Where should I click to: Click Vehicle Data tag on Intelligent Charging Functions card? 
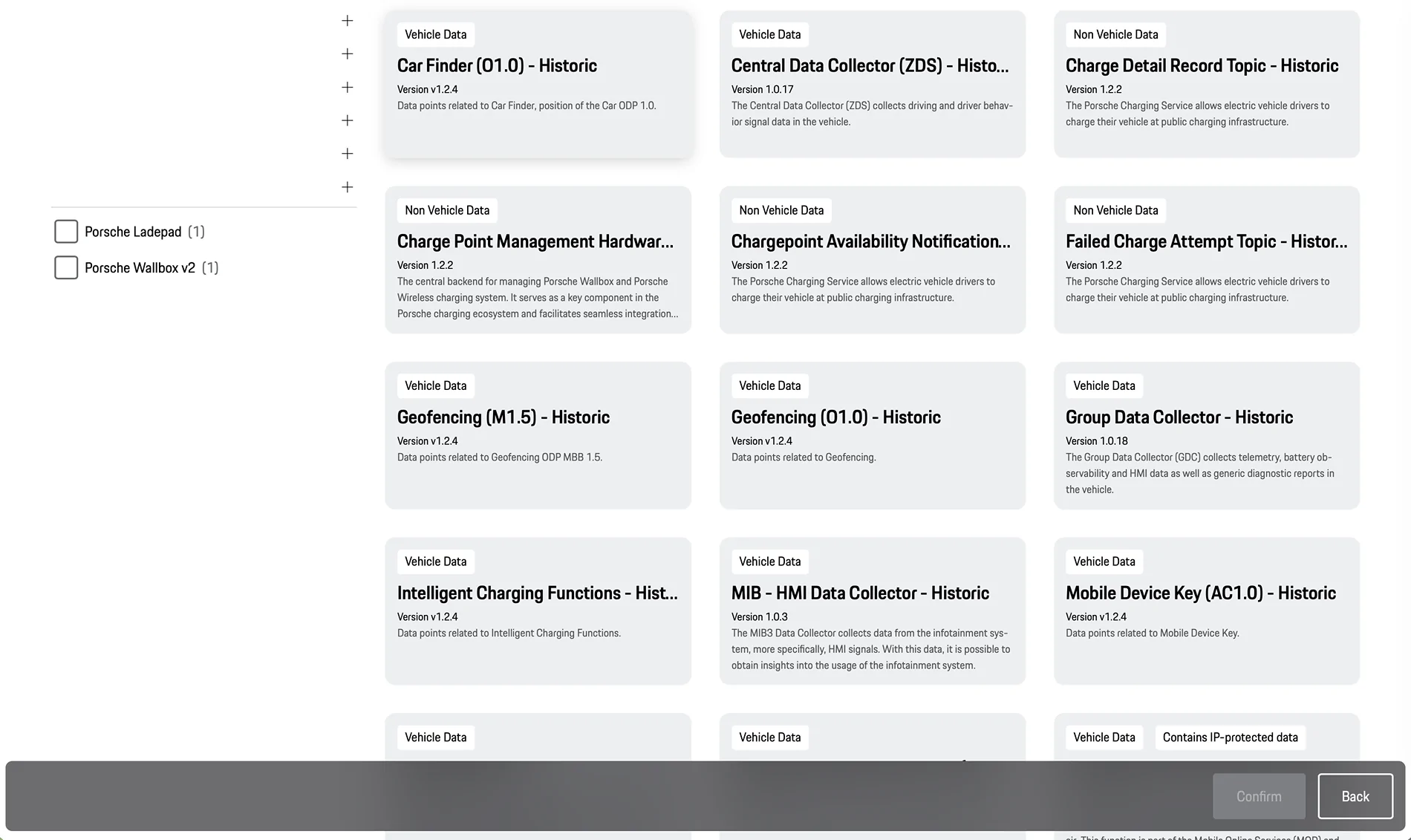(x=436, y=561)
